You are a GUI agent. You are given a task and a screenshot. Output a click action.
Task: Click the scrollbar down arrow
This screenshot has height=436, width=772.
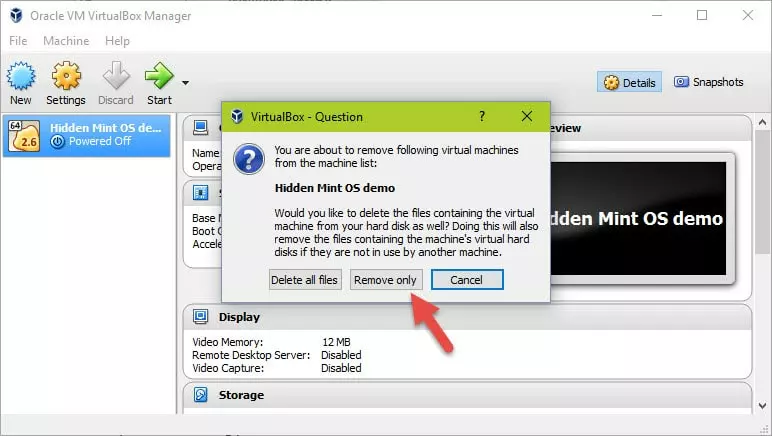[762, 406]
